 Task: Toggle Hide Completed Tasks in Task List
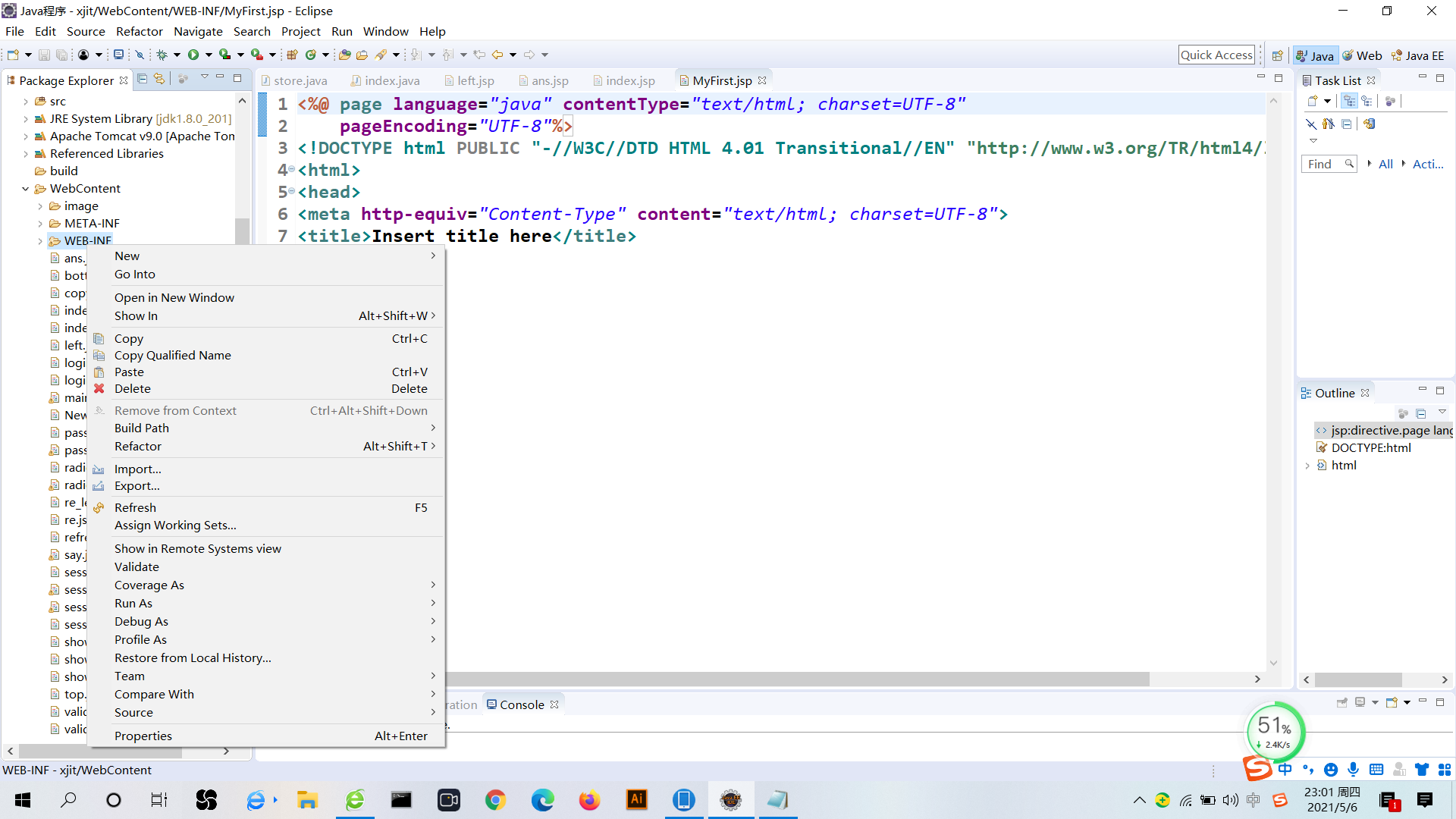point(1310,124)
